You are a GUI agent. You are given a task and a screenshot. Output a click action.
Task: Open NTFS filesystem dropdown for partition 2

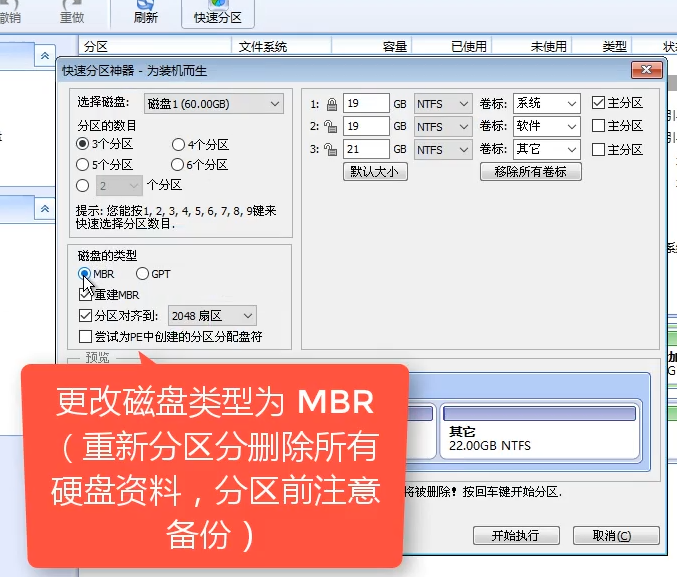(x=443, y=127)
